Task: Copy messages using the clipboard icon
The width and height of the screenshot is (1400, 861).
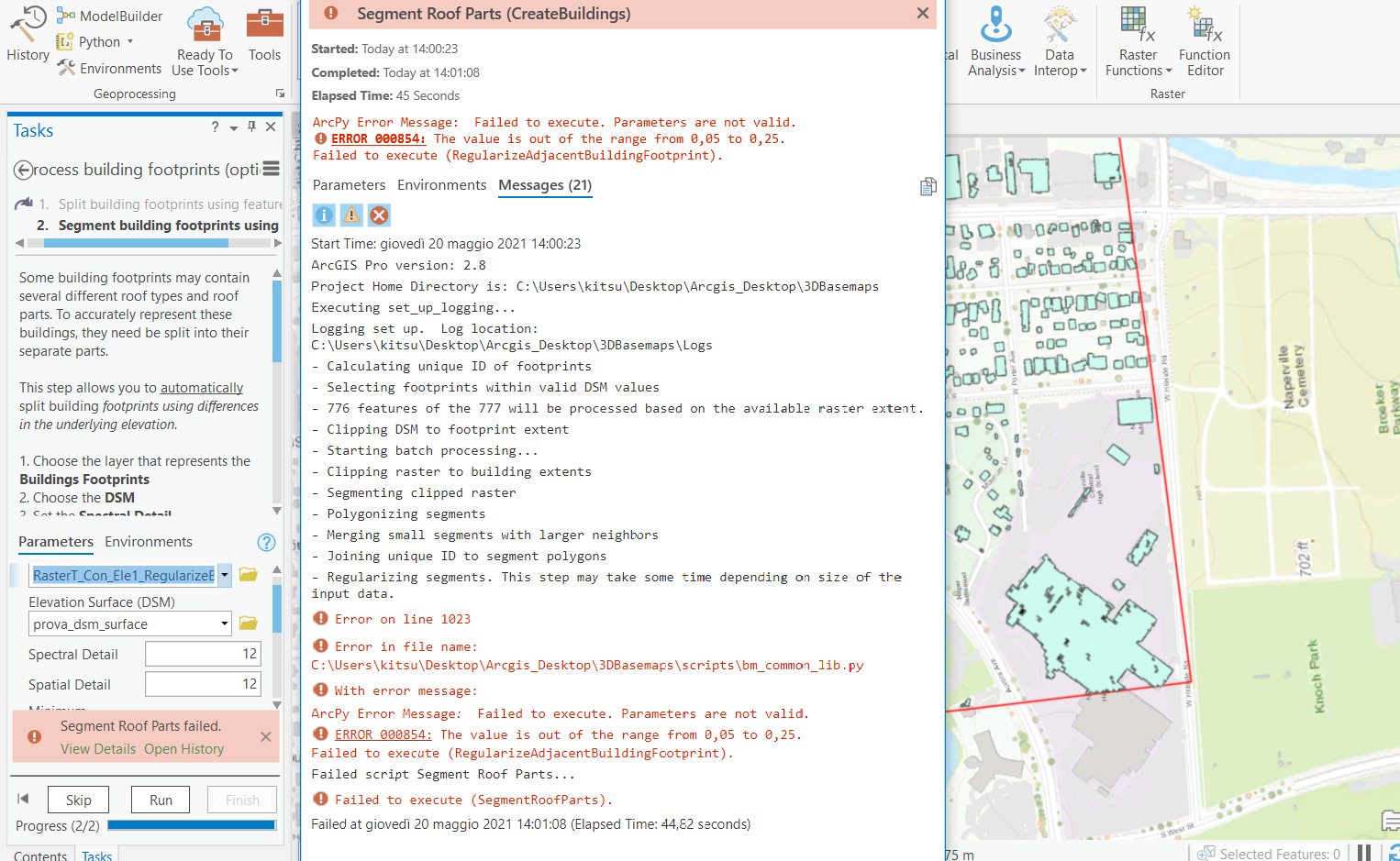Action: (x=928, y=186)
